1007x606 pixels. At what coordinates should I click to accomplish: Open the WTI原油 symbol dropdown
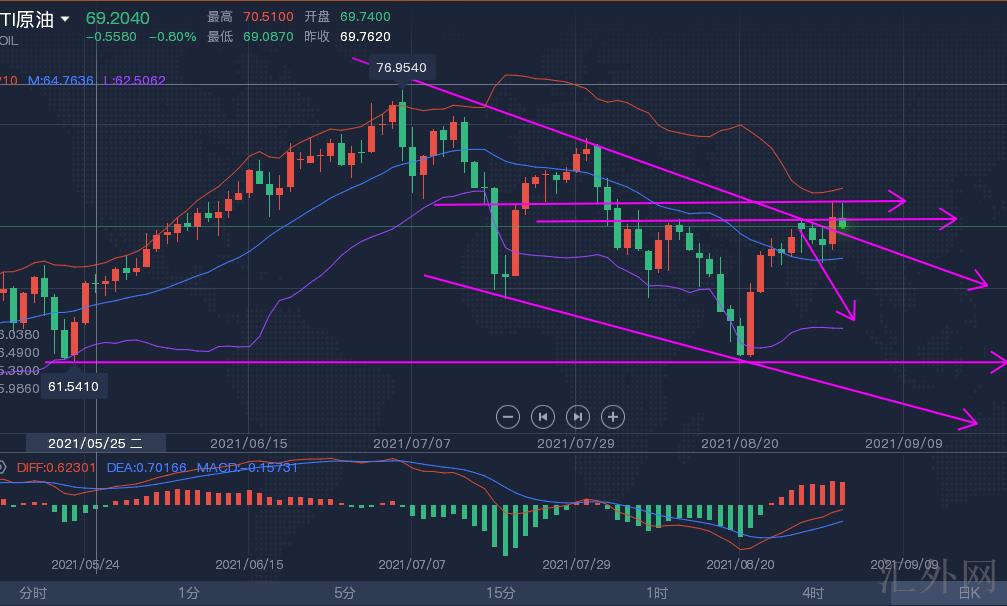66,19
